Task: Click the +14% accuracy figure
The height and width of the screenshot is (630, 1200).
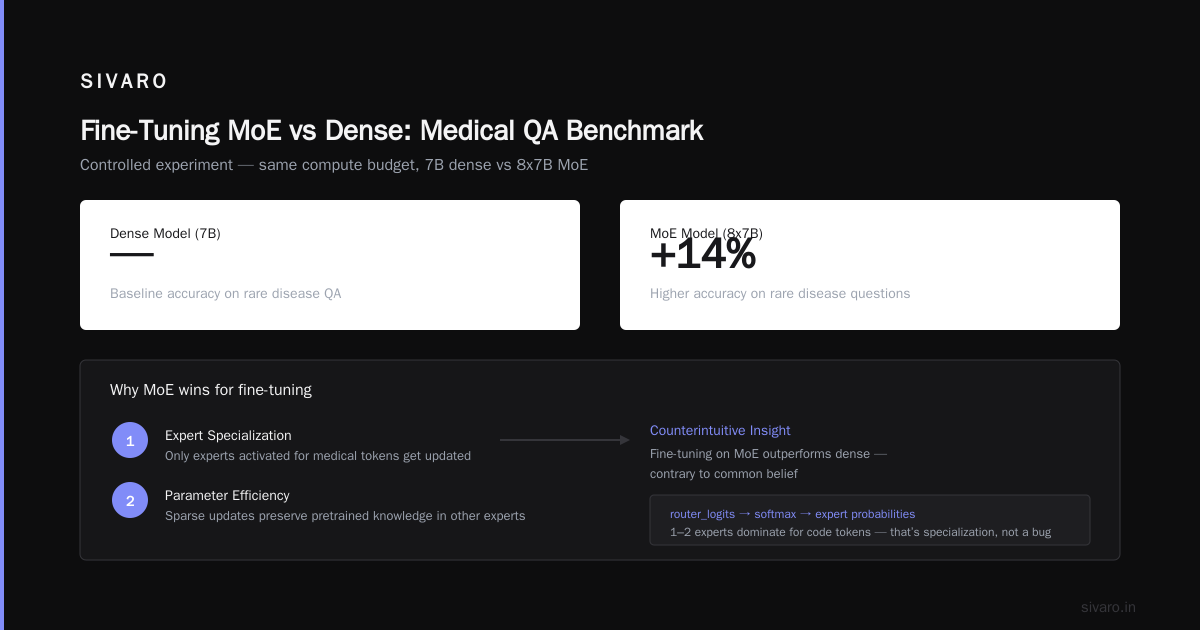Action: click(x=703, y=255)
